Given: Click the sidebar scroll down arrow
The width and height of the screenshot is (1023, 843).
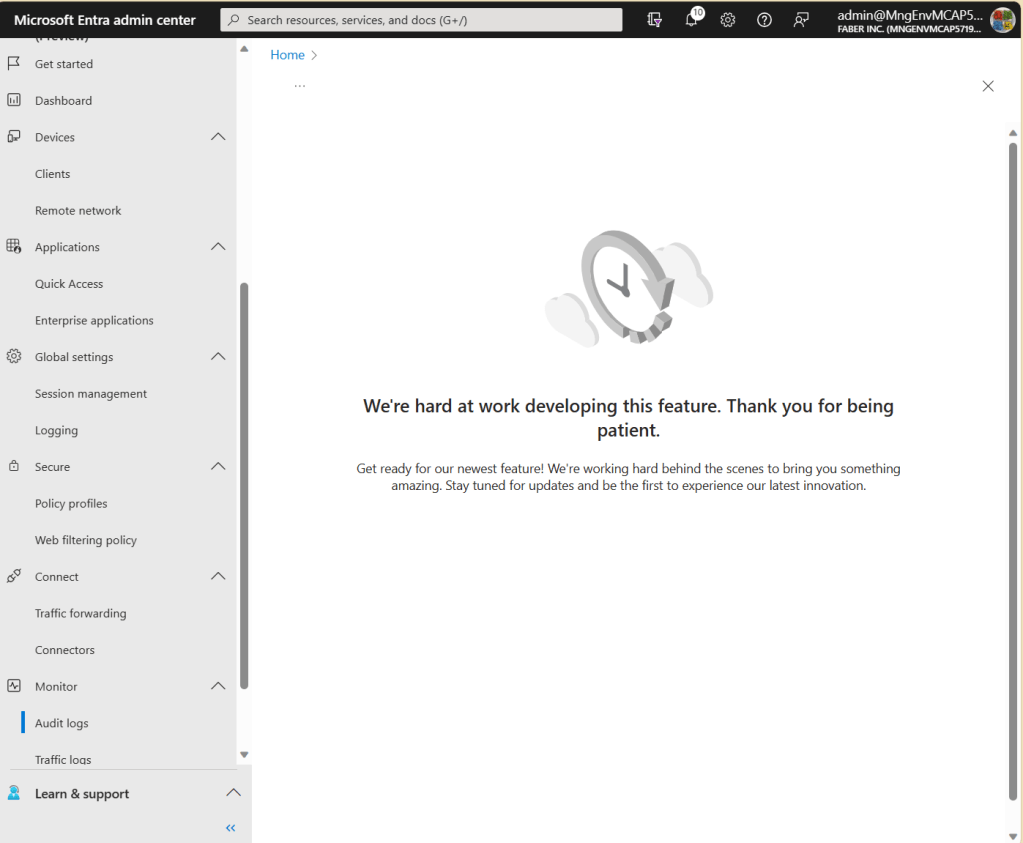Looking at the screenshot, I should pyautogui.click(x=244, y=755).
